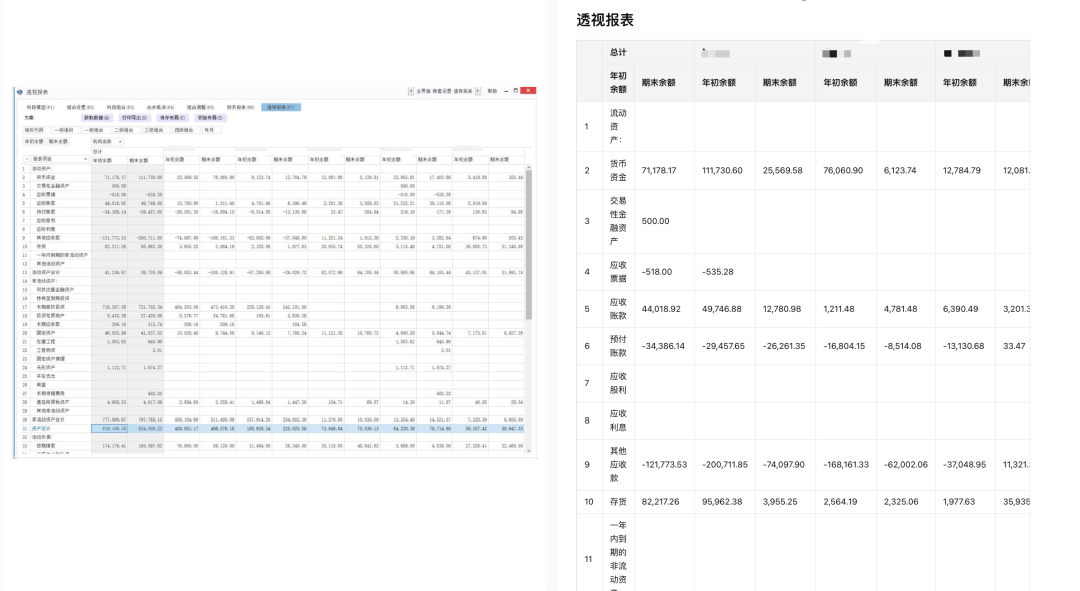Open the 帮助 help link
The image size is (1080, 591).
coord(490,90)
